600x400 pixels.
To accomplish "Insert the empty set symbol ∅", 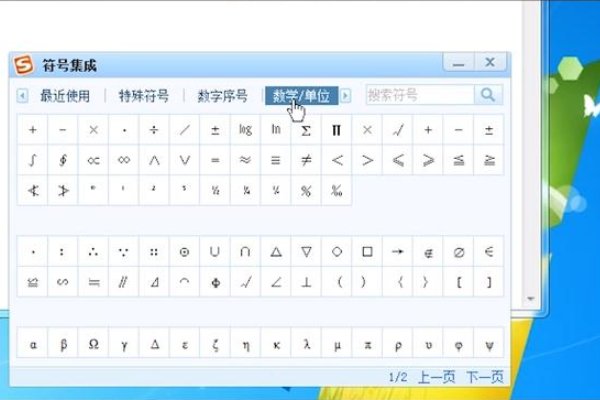I will click(x=458, y=252).
